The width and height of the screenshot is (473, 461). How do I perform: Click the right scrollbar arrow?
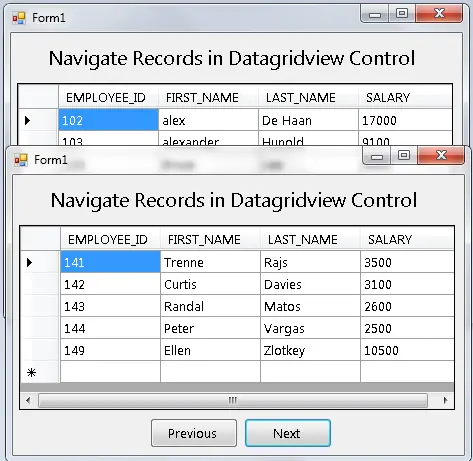pos(446,400)
